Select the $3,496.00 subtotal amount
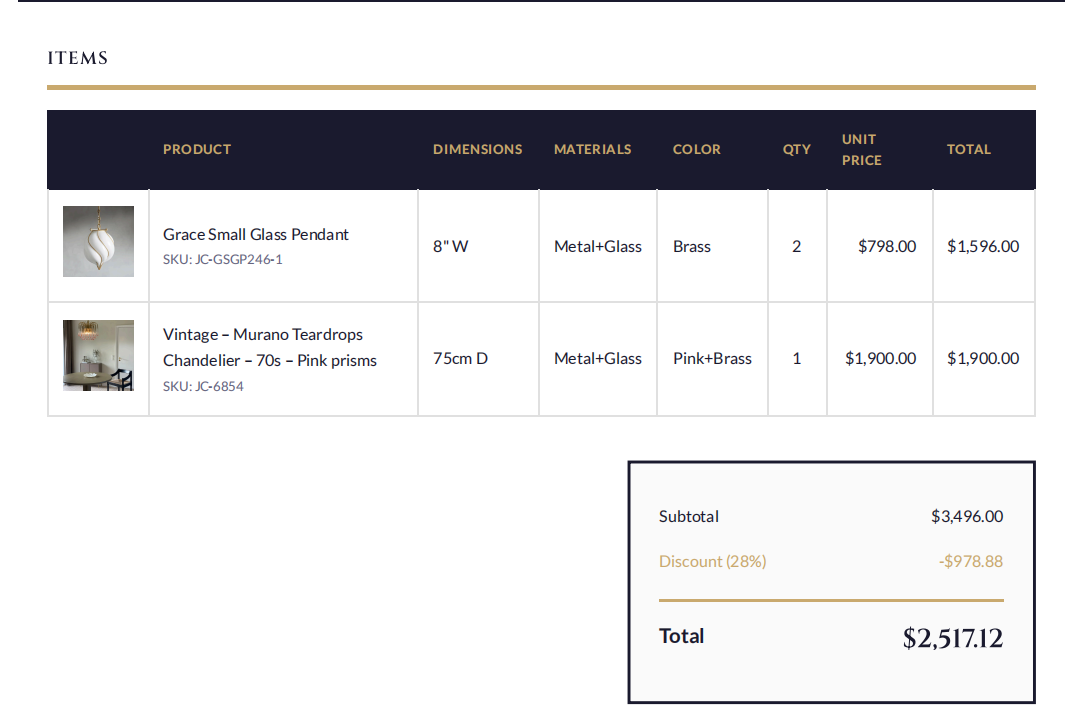1080x727 pixels. [967, 516]
